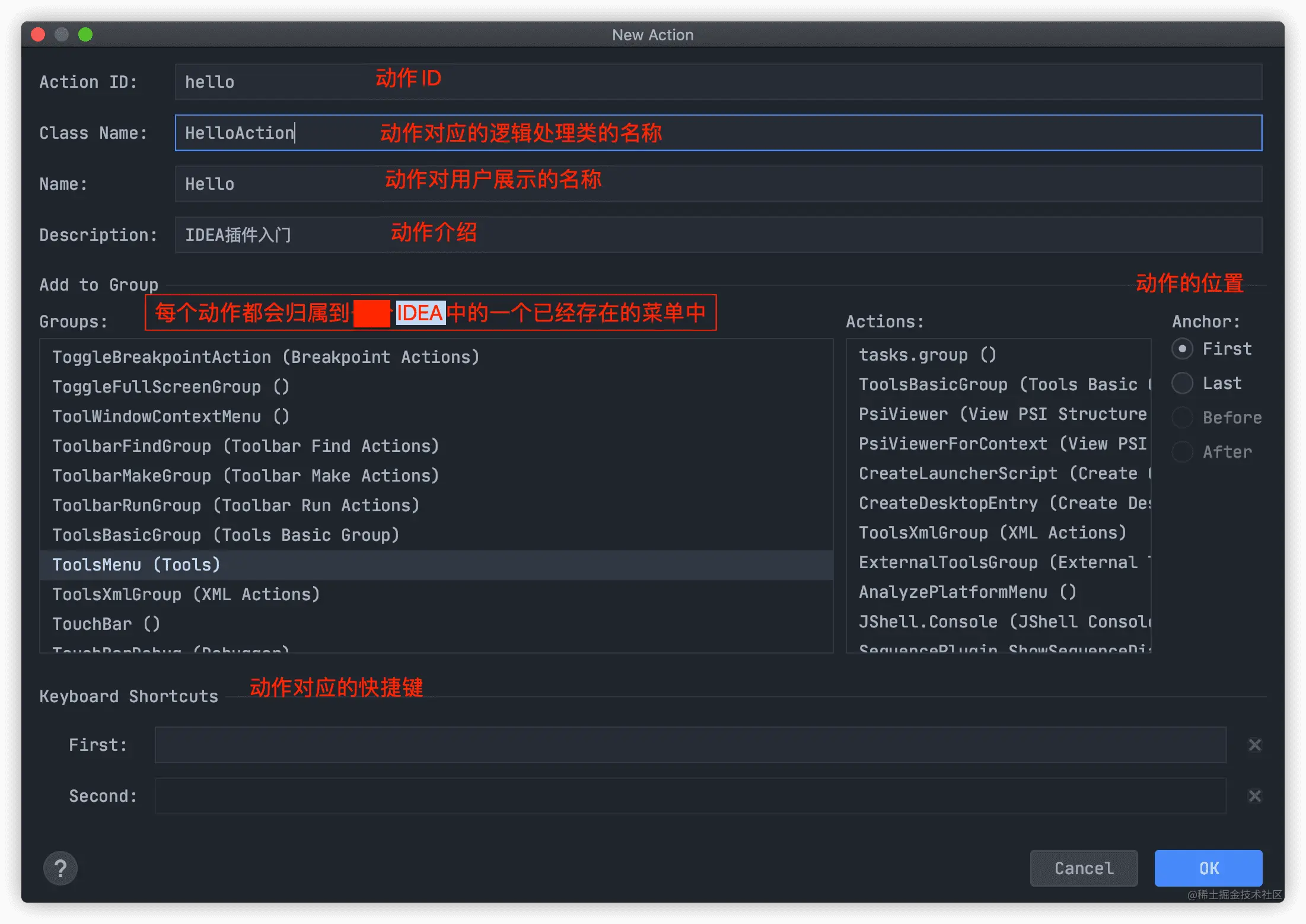Image resolution: width=1306 pixels, height=924 pixels.
Task: Select ToolbarFindGroup in Groups list
Action: pyautogui.click(x=437, y=446)
